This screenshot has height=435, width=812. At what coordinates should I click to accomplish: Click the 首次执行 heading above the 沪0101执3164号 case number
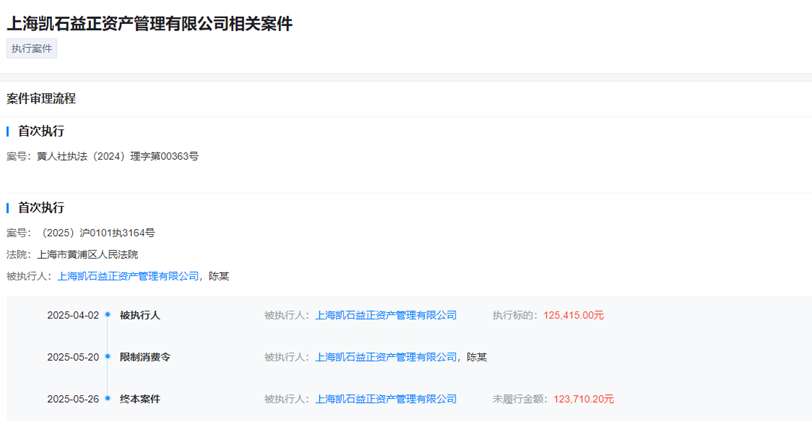[x=41, y=208]
